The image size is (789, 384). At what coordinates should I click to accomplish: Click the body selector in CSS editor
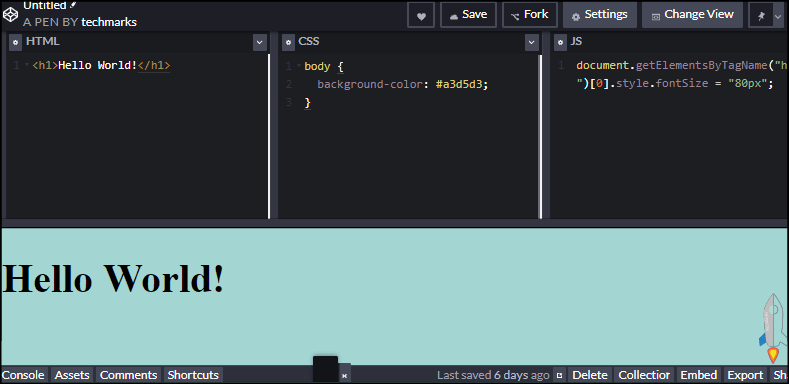click(x=317, y=66)
